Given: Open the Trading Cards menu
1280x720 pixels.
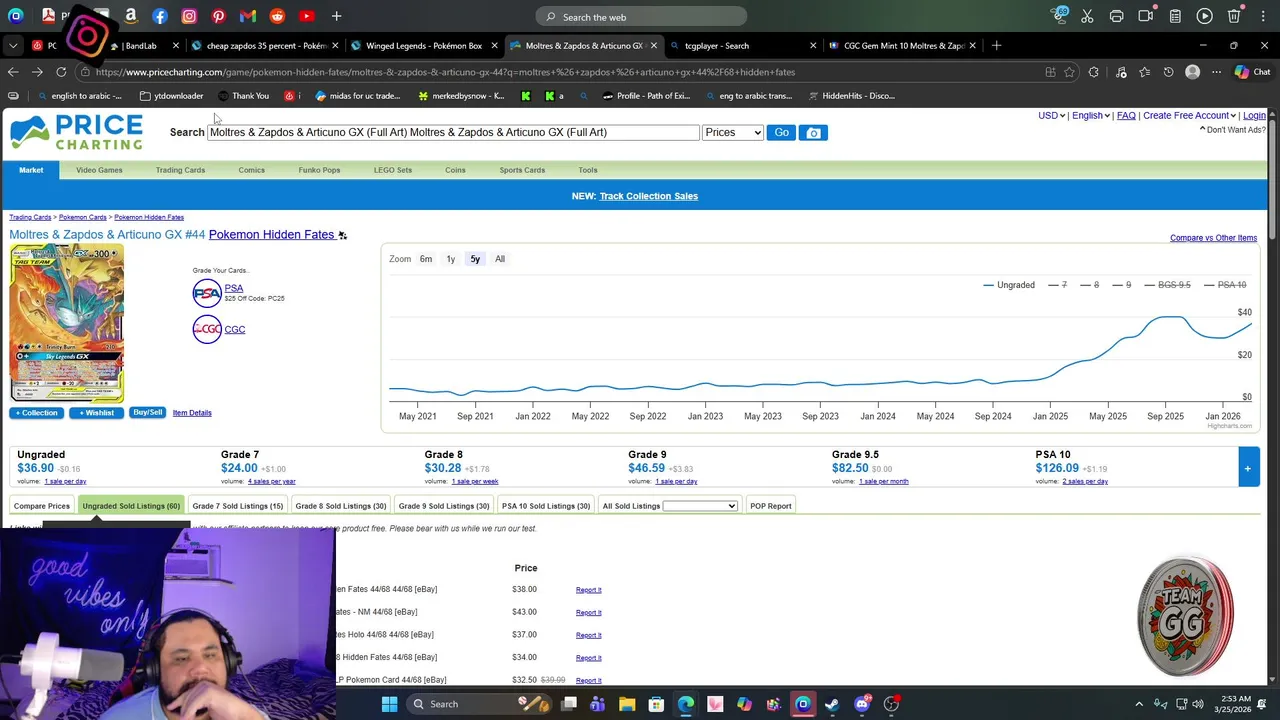Looking at the screenshot, I should point(180,170).
